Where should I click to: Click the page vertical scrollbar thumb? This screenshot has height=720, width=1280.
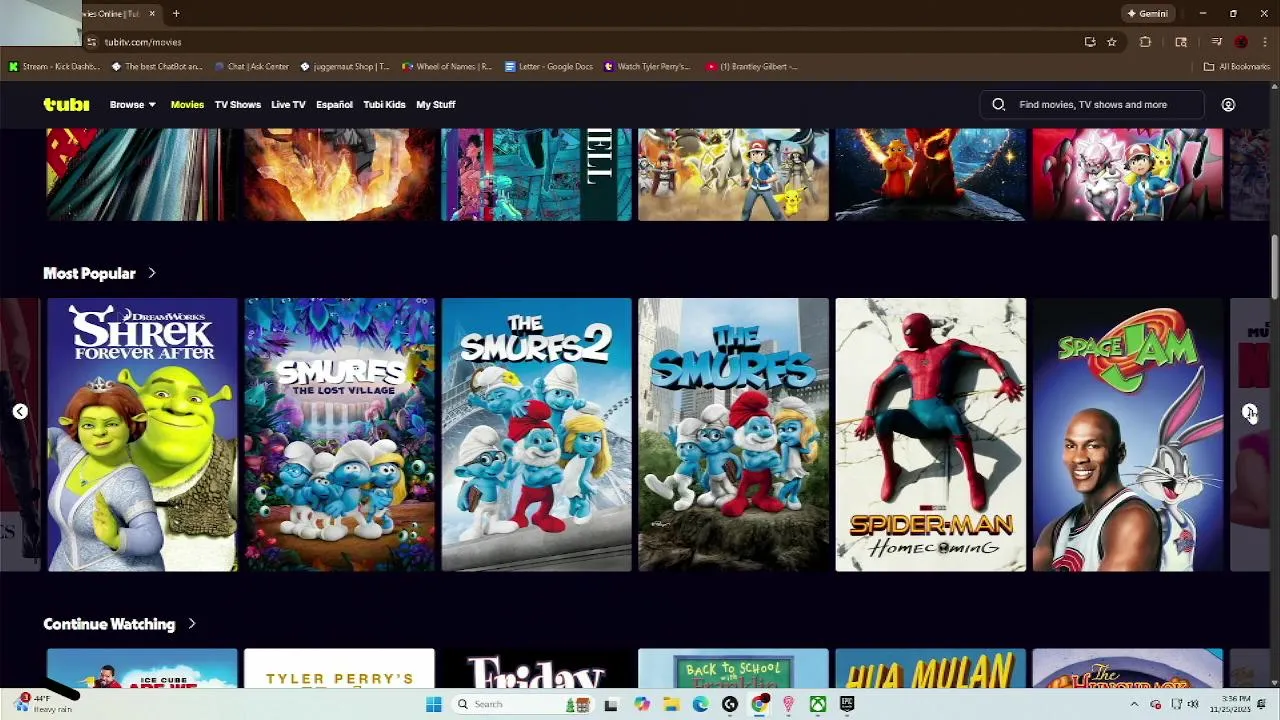(1274, 266)
